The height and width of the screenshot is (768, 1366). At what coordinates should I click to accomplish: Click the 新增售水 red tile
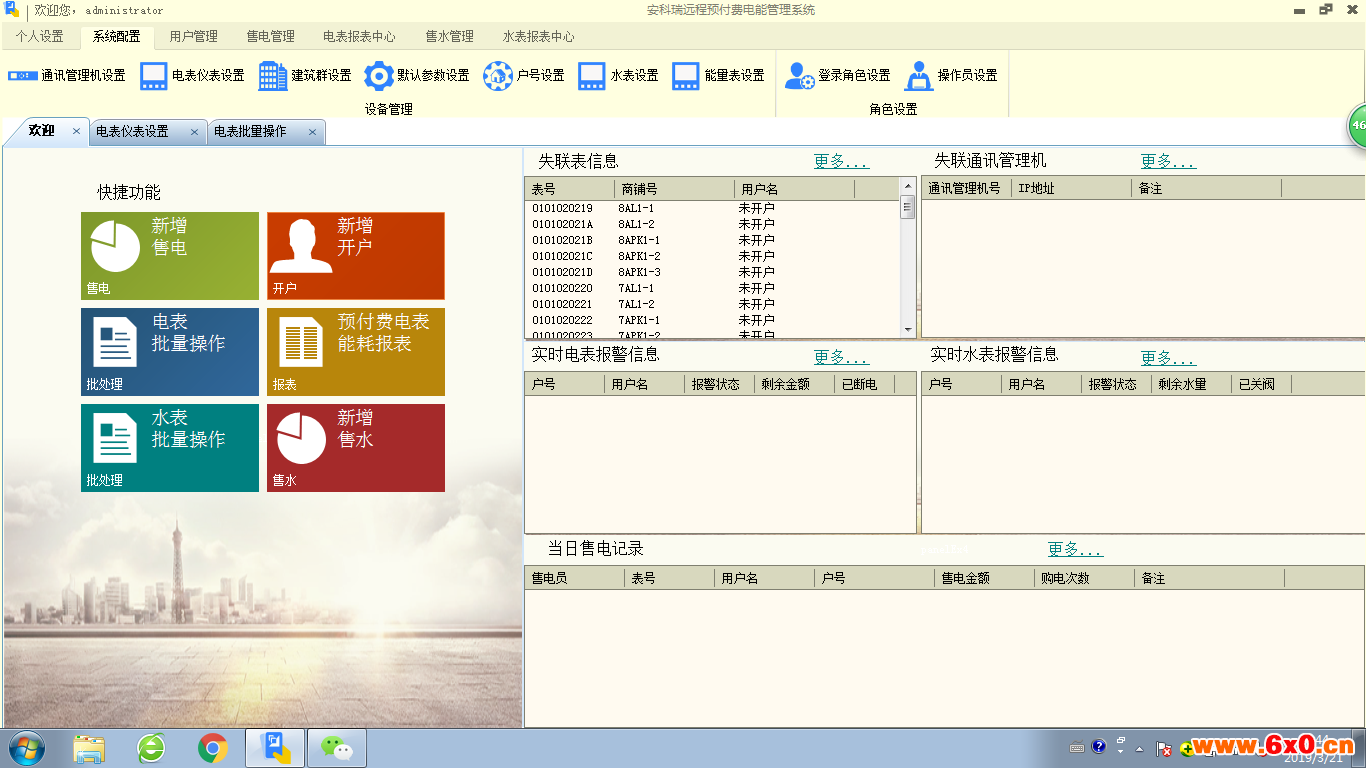(x=356, y=448)
